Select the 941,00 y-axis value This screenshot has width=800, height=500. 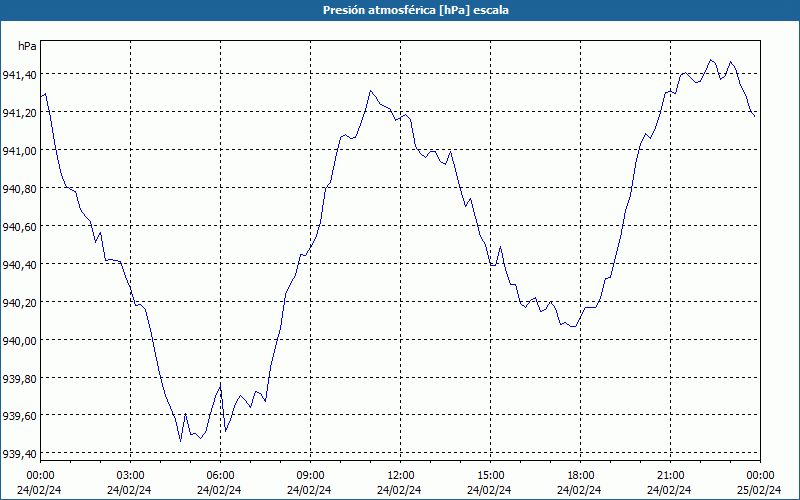[x=19, y=151]
